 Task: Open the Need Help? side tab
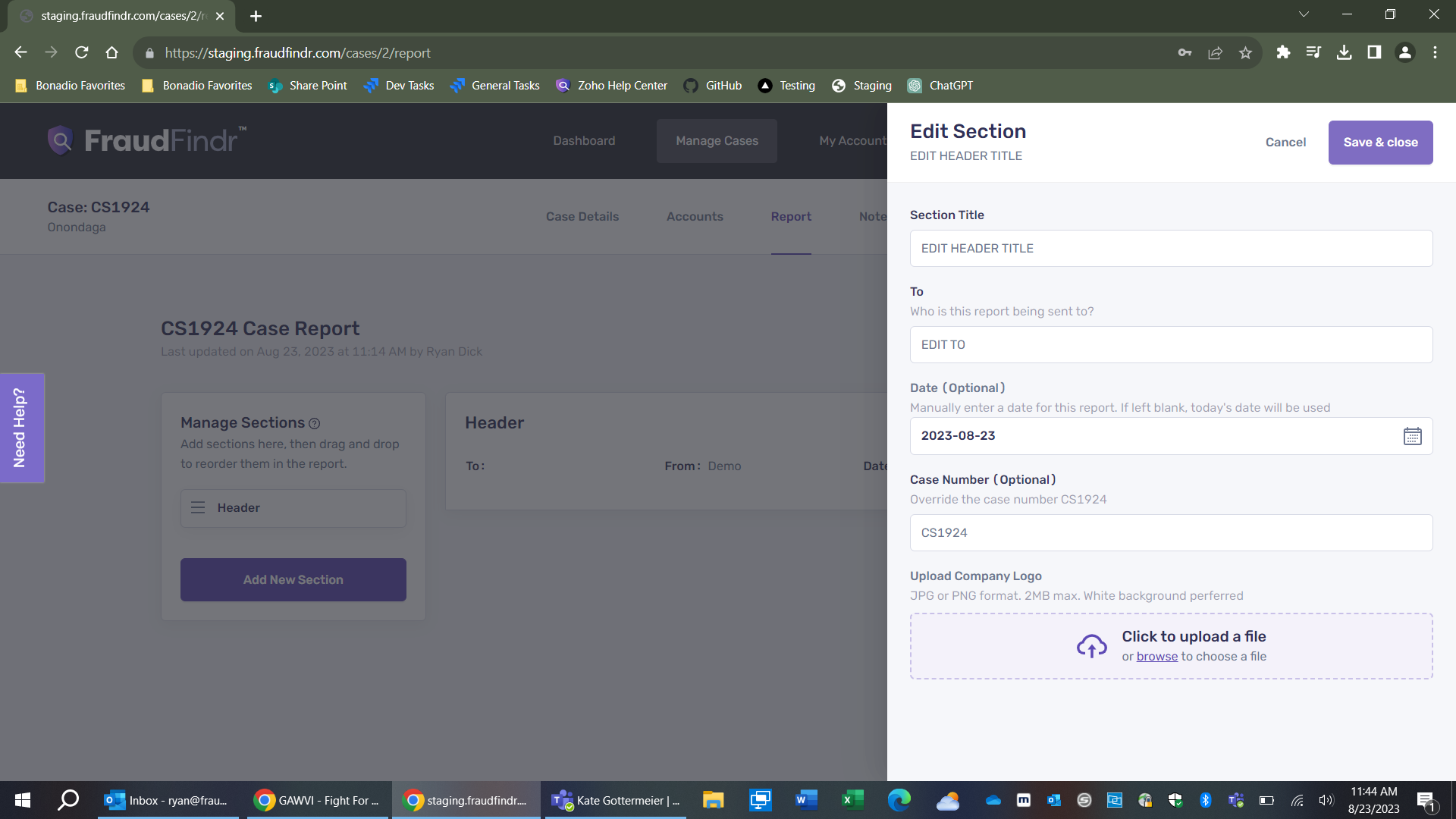(21, 428)
